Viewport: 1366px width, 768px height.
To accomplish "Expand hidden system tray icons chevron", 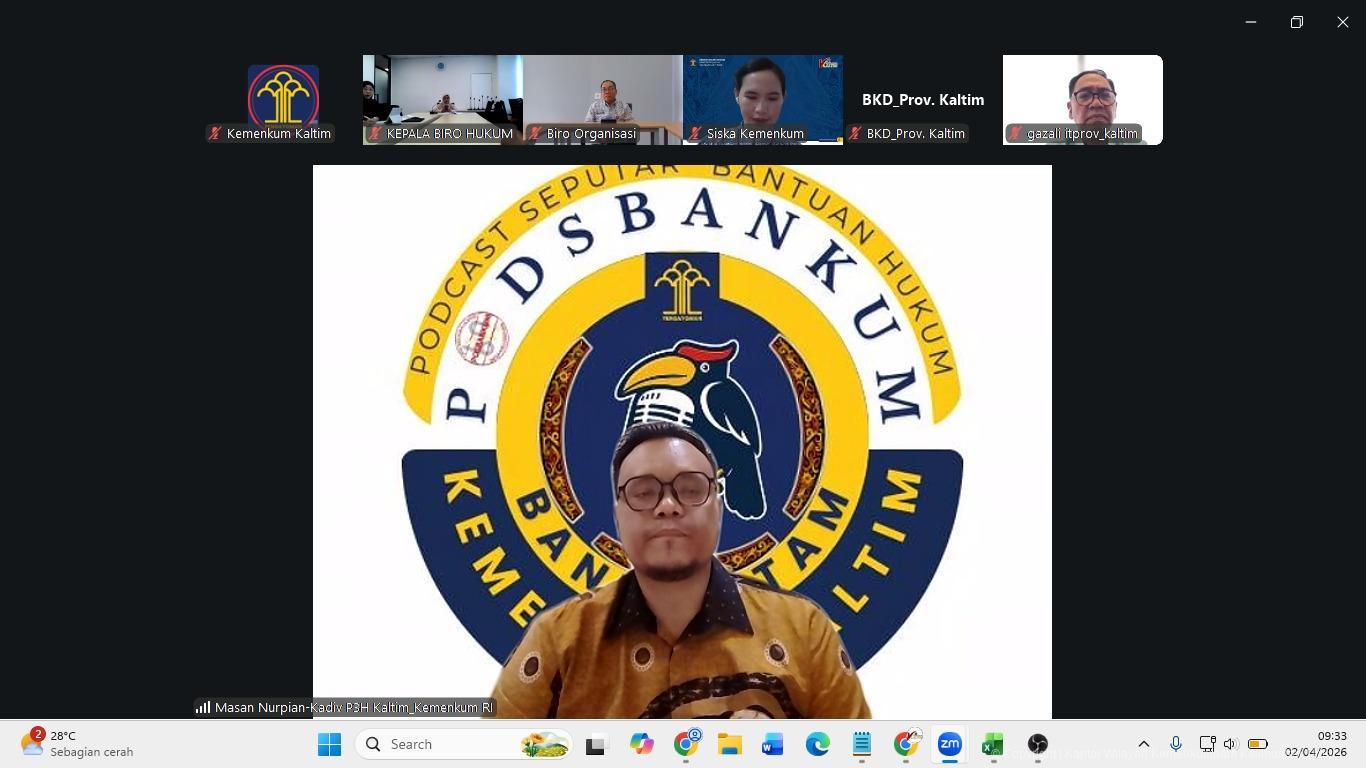I will (x=1144, y=744).
